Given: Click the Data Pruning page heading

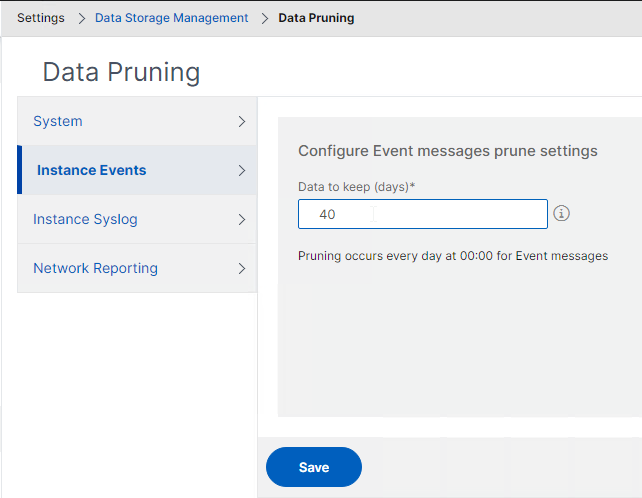Looking at the screenshot, I should (121, 72).
